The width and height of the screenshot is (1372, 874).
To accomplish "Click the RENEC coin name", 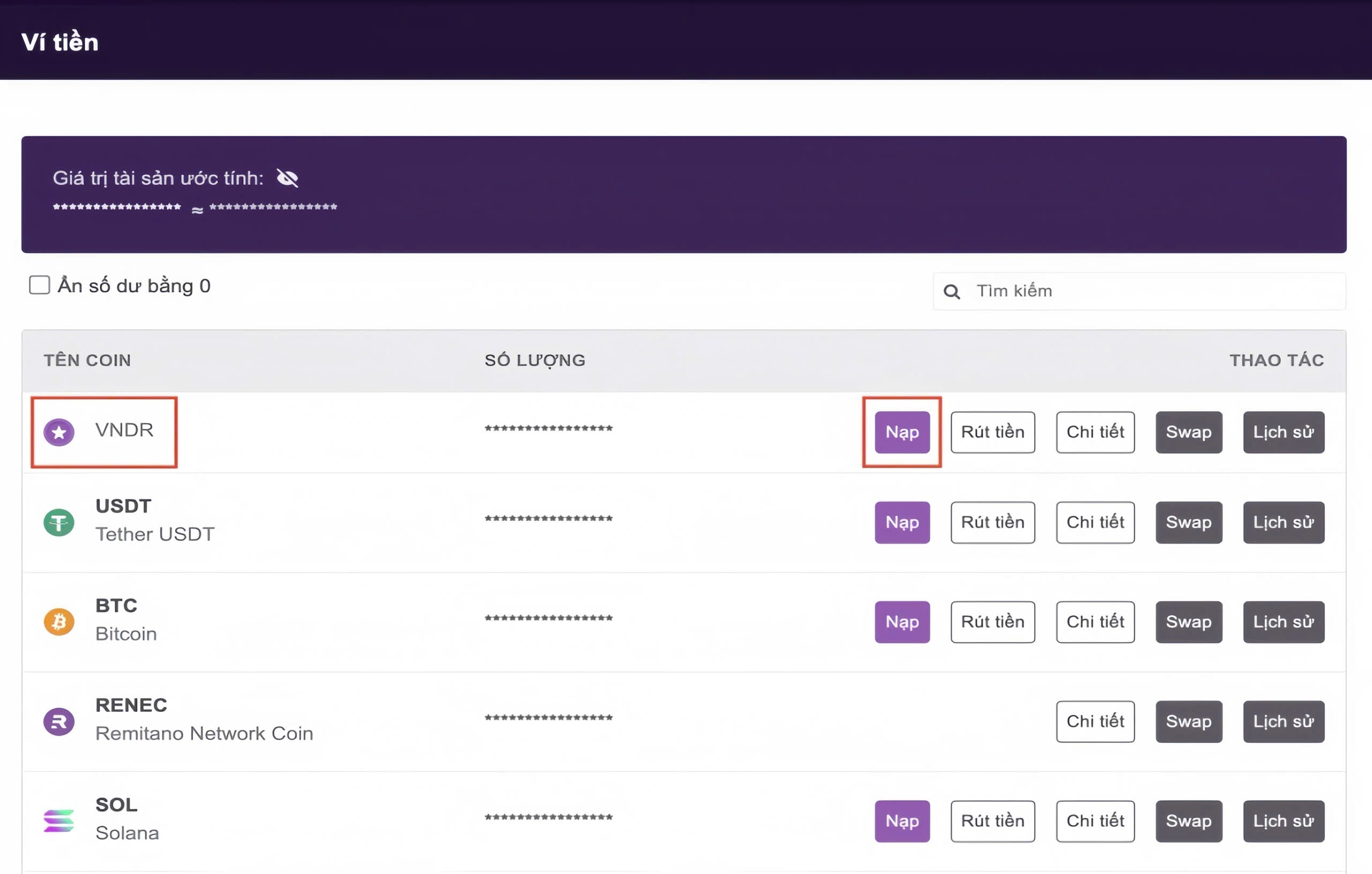I will (x=131, y=705).
